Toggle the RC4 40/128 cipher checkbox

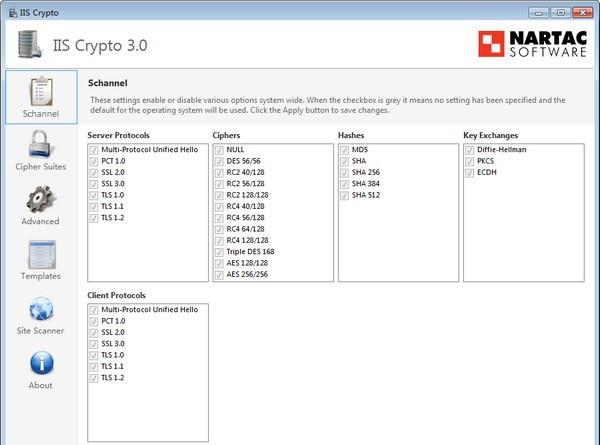(x=219, y=207)
